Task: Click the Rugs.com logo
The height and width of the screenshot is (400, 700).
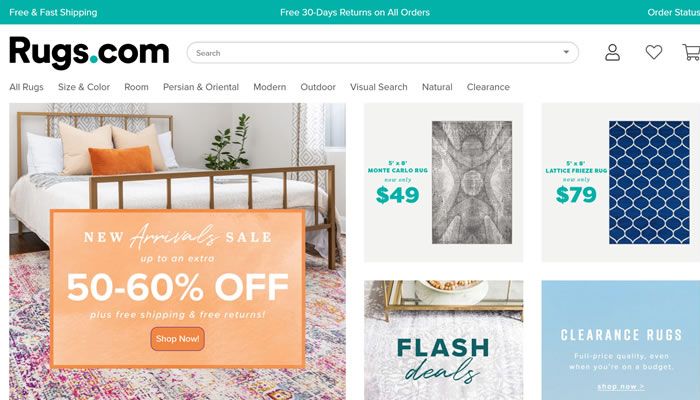Action: 89,53
